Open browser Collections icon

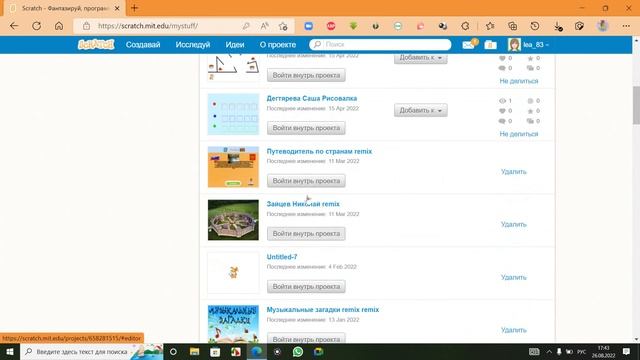(512, 26)
